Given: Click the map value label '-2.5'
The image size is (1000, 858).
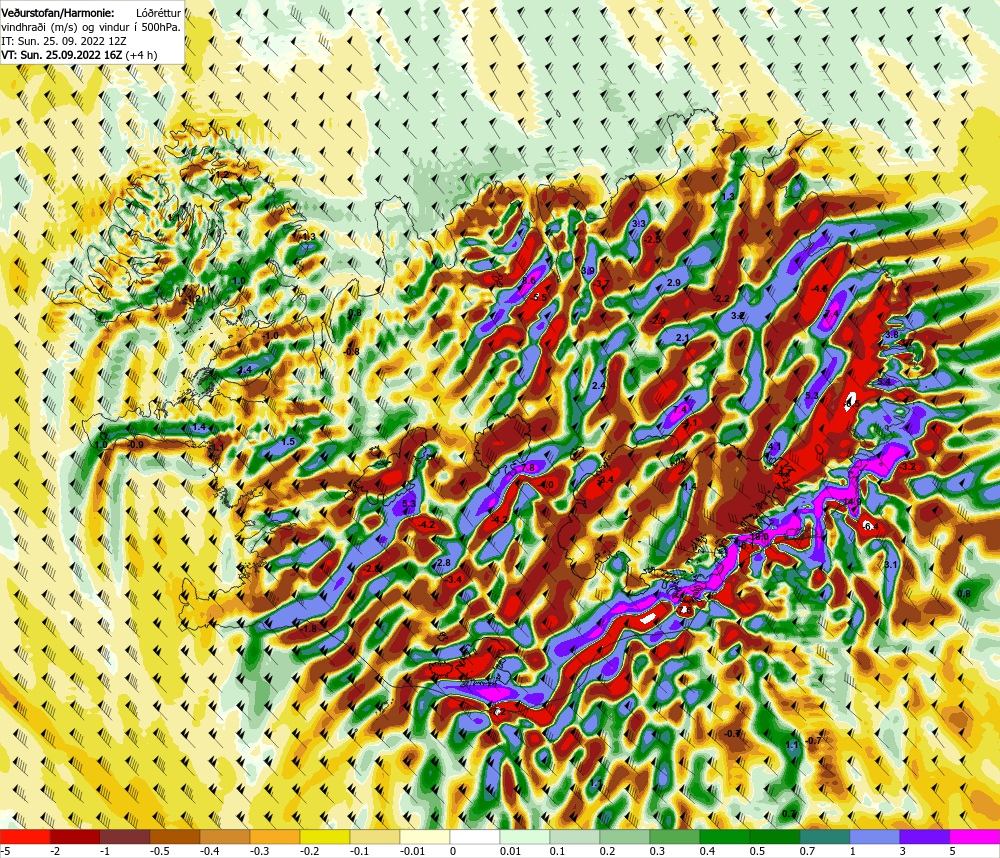Looking at the screenshot, I should click(x=652, y=239).
